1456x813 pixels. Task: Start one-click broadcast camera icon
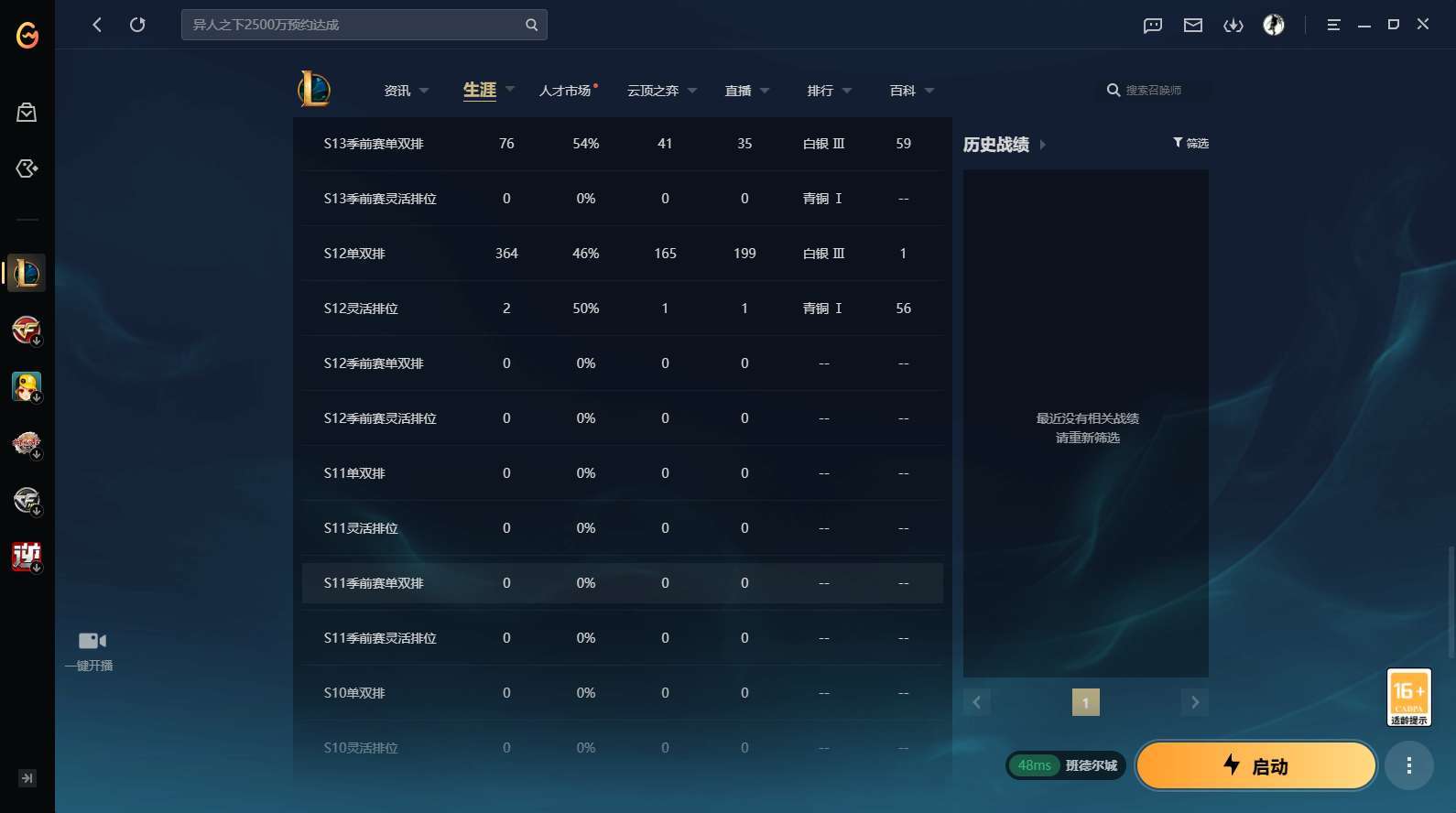[92, 641]
